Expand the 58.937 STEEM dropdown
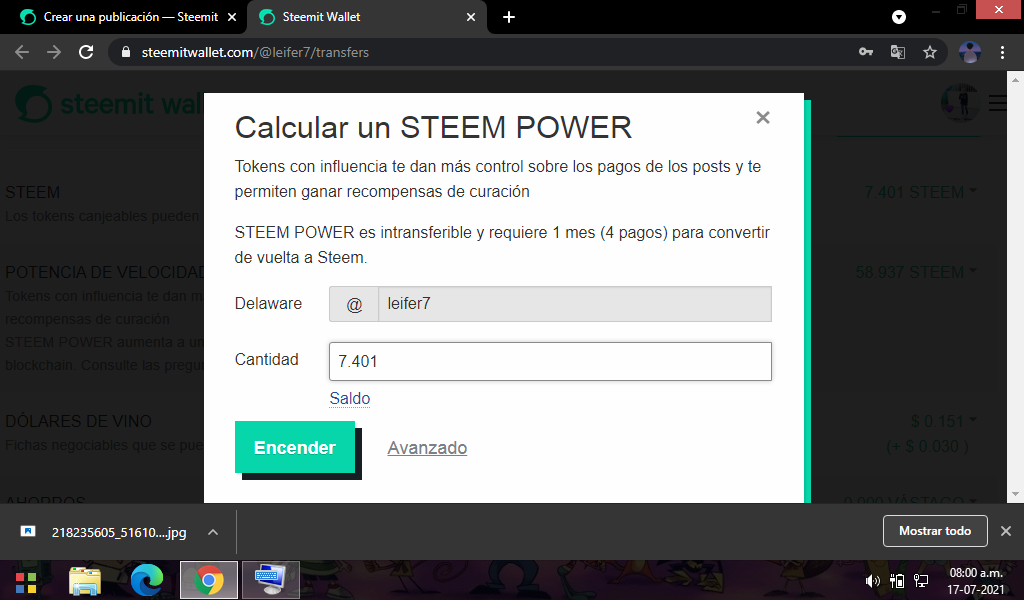Screen dimensions: 1024x600 point(916,272)
